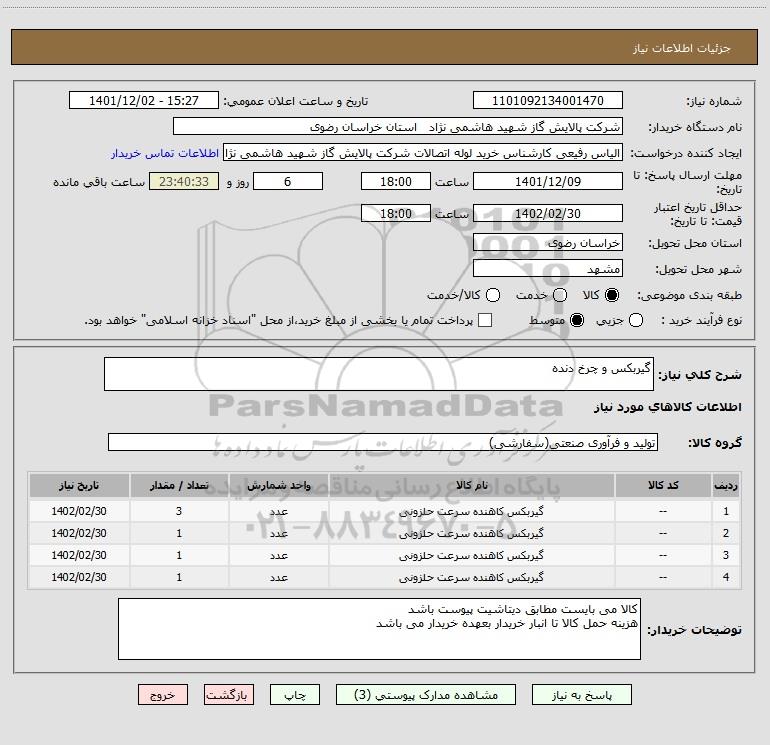Click the توضیحات خریدار text area
The width and height of the screenshot is (770, 745).
click(x=379, y=629)
